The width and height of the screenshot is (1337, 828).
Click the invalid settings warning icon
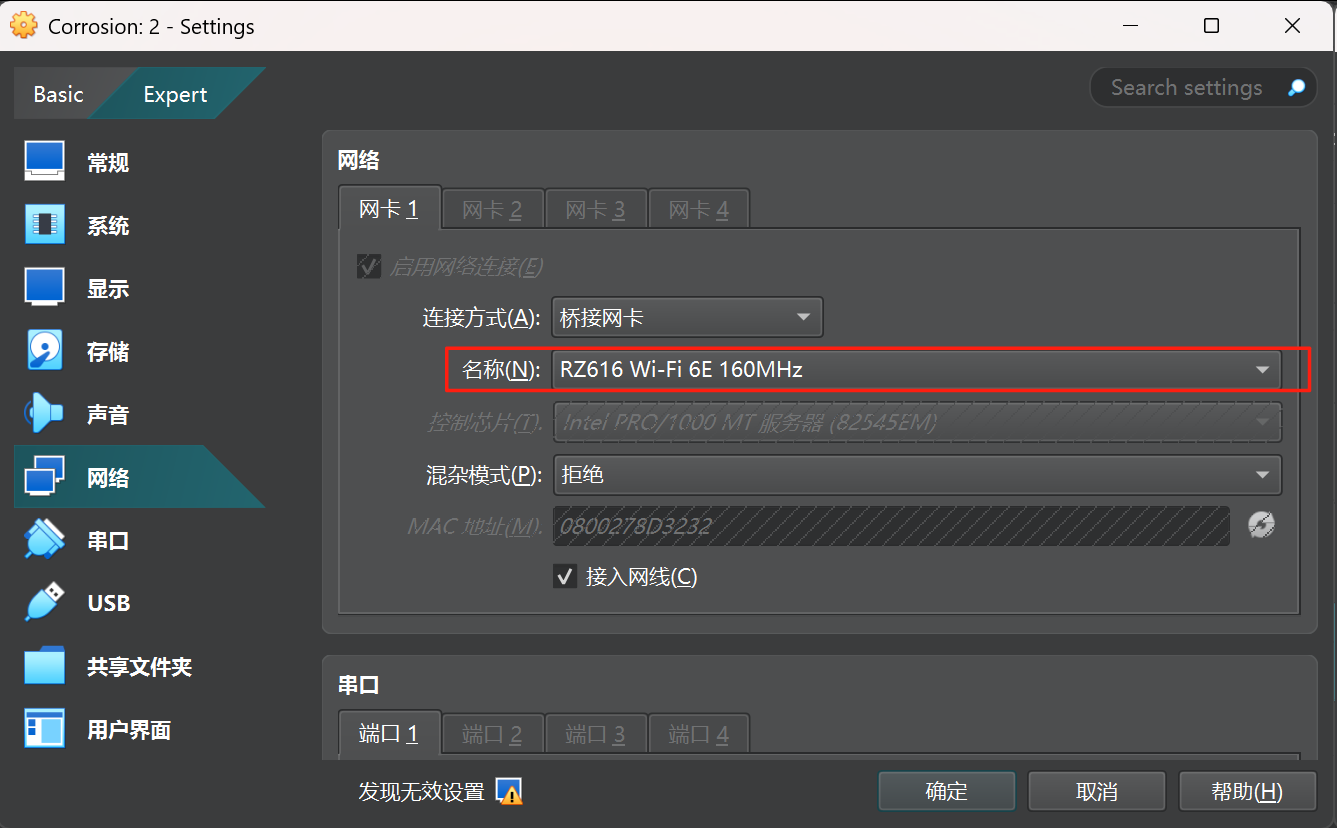coord(509,792)
